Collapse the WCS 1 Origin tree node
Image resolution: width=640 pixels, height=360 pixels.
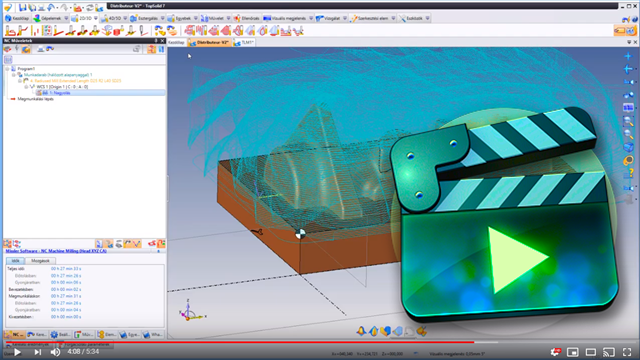(x=26, y=87)
